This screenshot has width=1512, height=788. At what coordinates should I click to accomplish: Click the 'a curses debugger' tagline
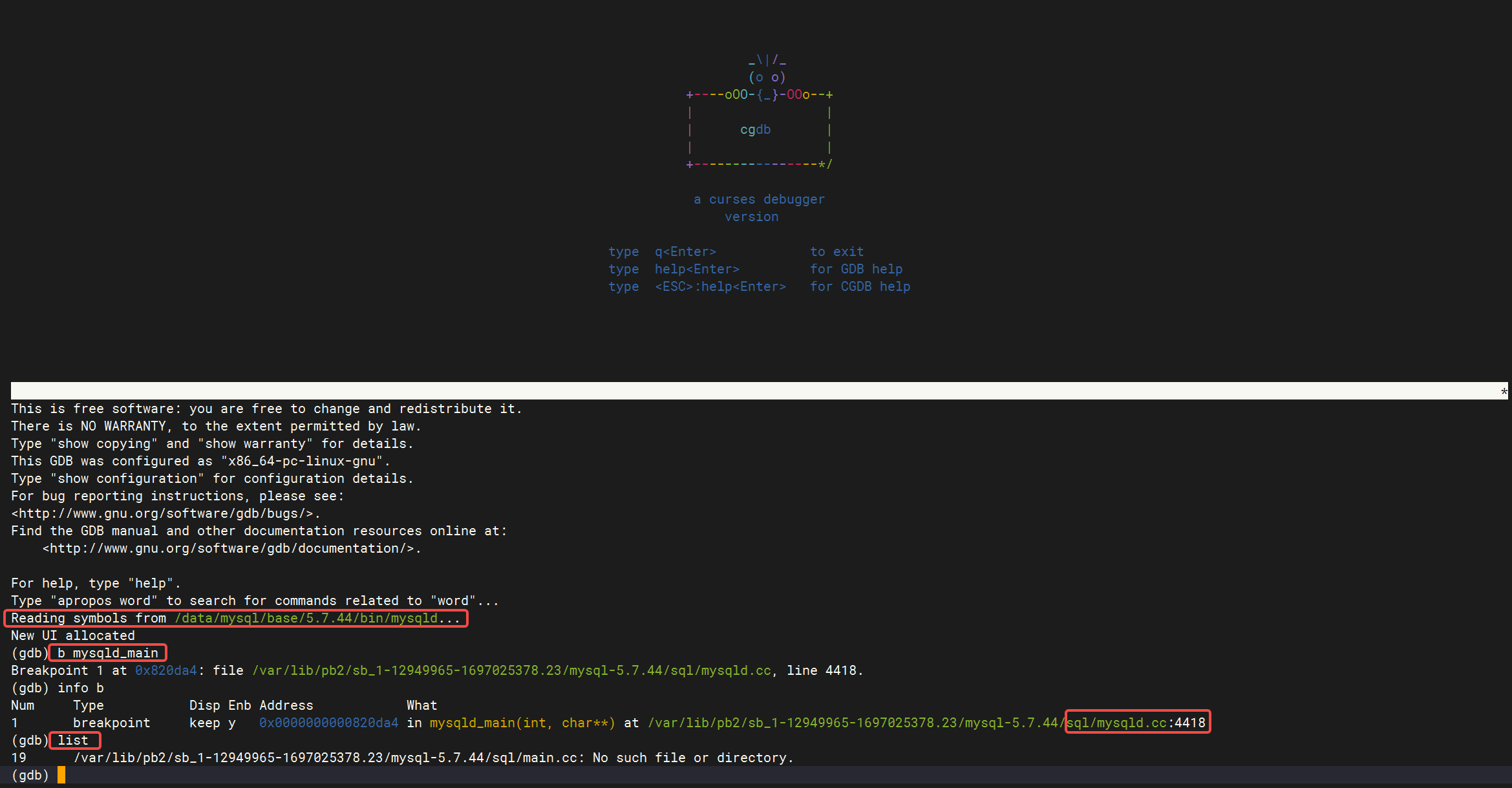coord(759,199)
